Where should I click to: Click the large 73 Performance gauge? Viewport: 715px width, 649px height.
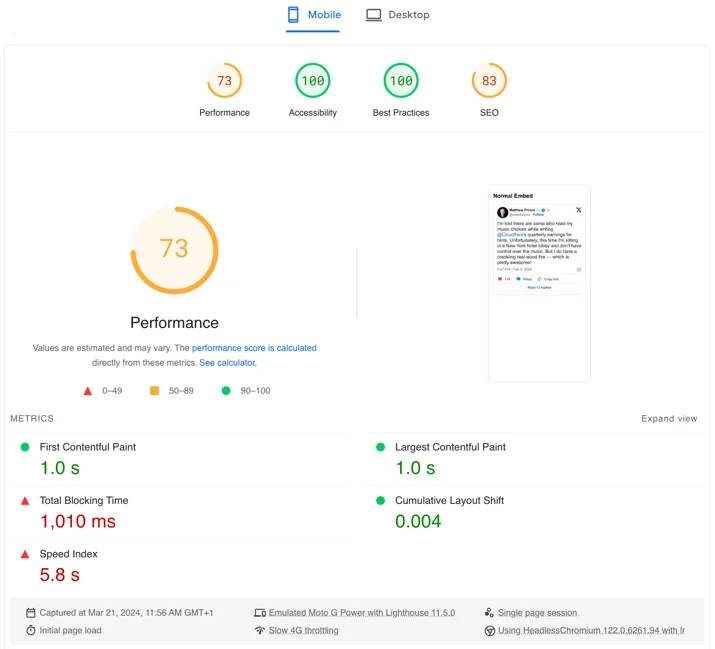coord(175,250)
